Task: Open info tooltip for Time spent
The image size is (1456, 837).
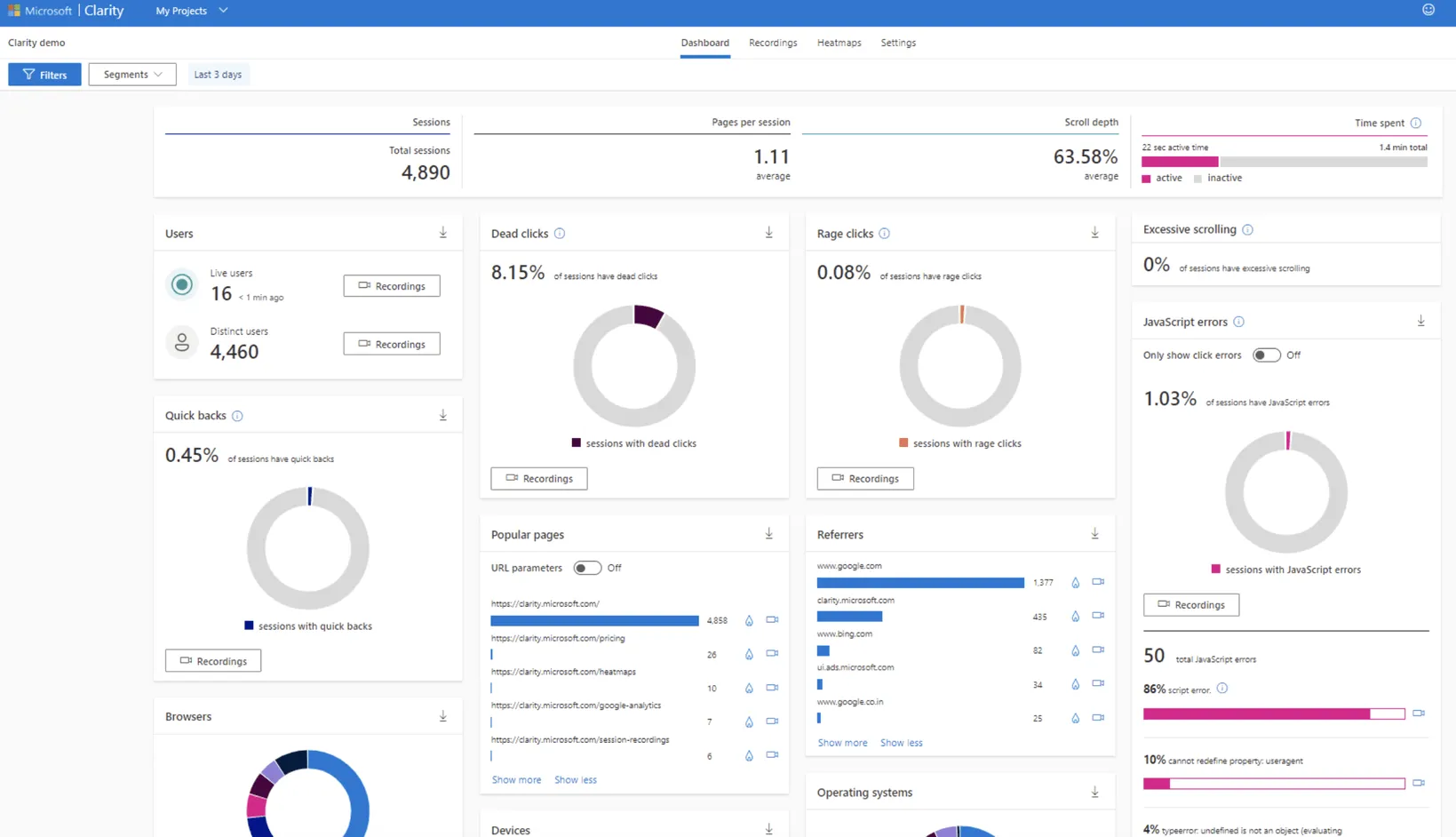Action: point(1416,123)
